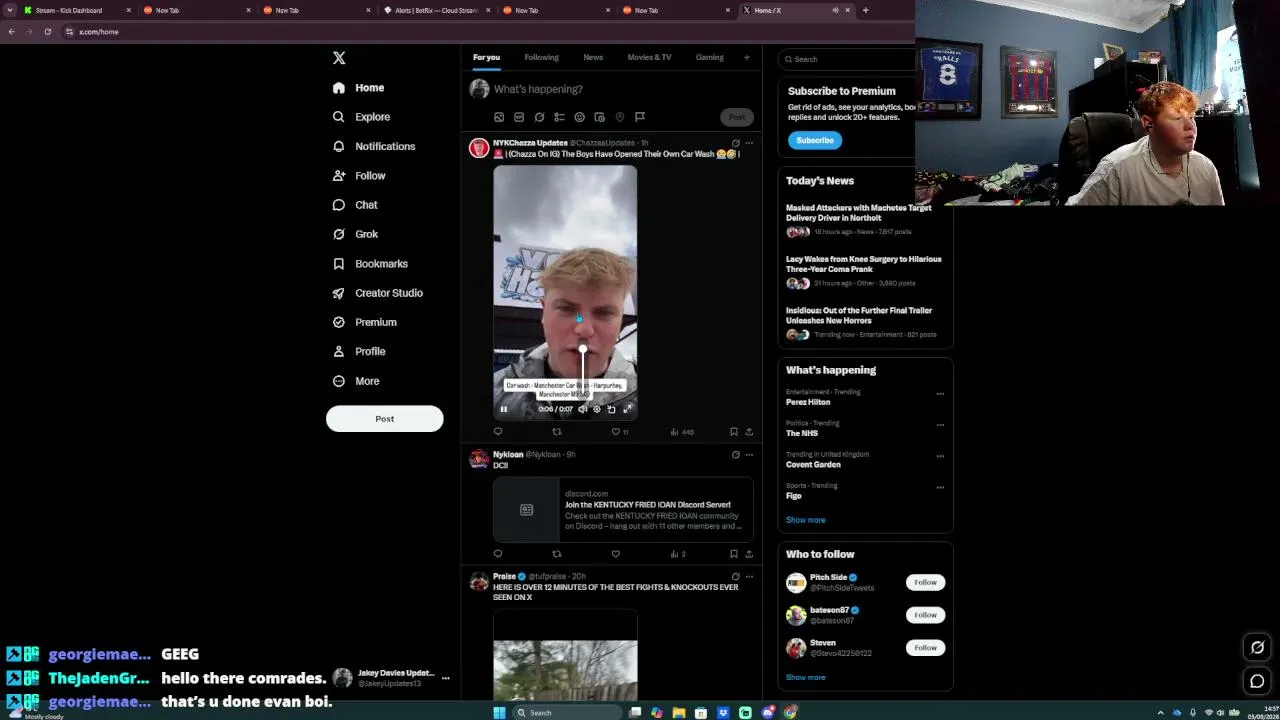1280x720 pixels.
Task: Open Premium in the sidebar
Action: [x=364, y=322]
